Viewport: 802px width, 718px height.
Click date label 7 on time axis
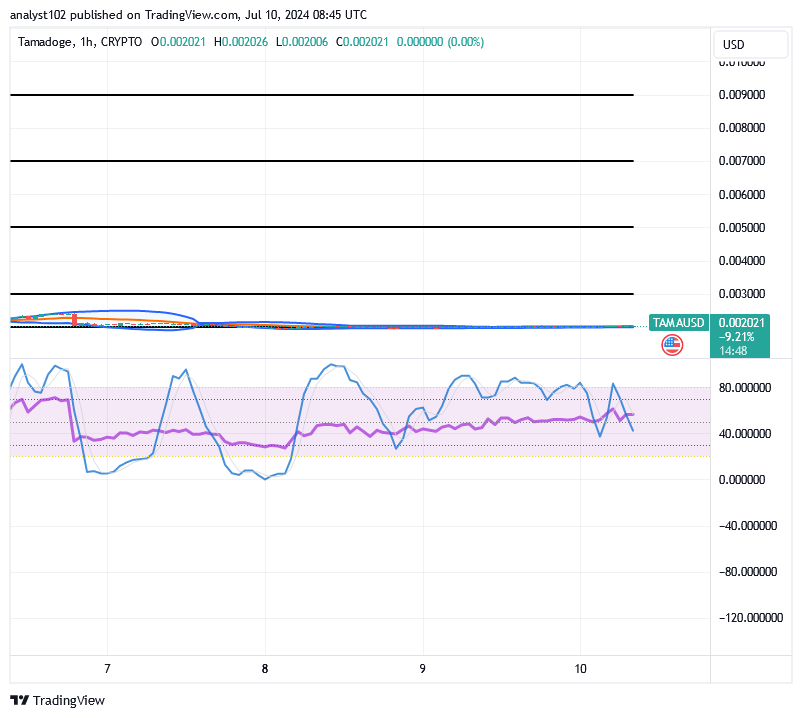(107, 669)
